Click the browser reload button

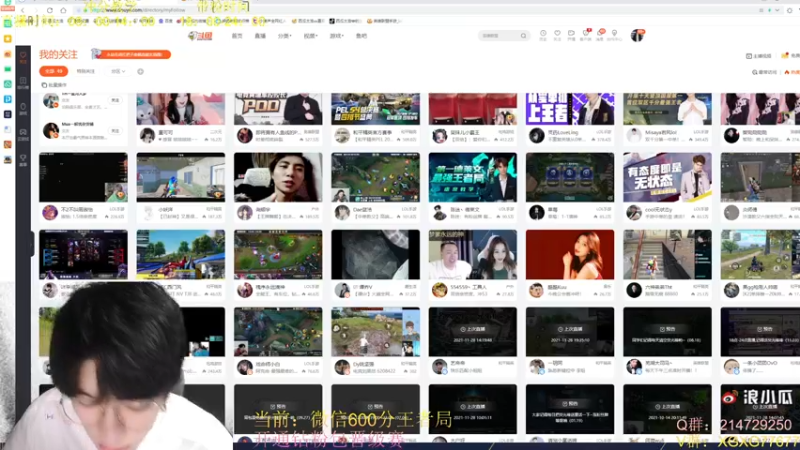(x=49, y=10)
